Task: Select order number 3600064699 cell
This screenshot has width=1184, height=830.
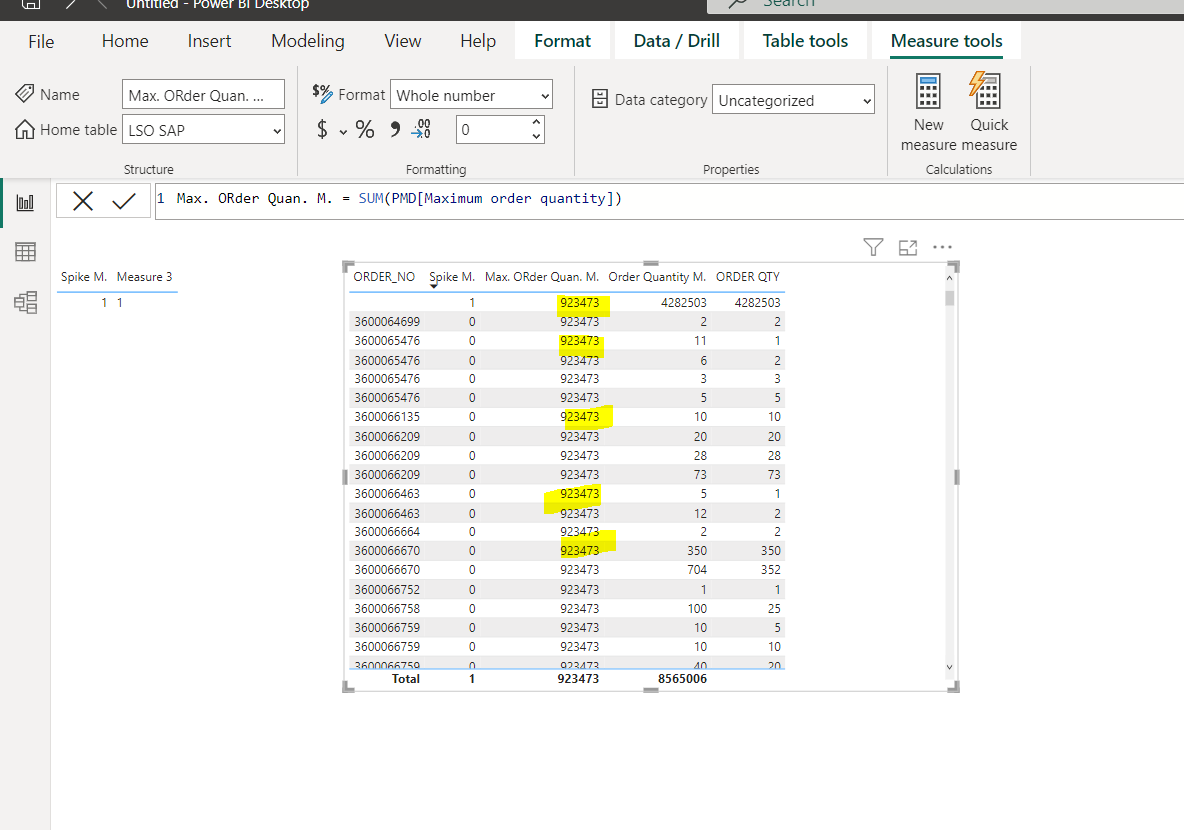Action: click(x=387, y=322)
